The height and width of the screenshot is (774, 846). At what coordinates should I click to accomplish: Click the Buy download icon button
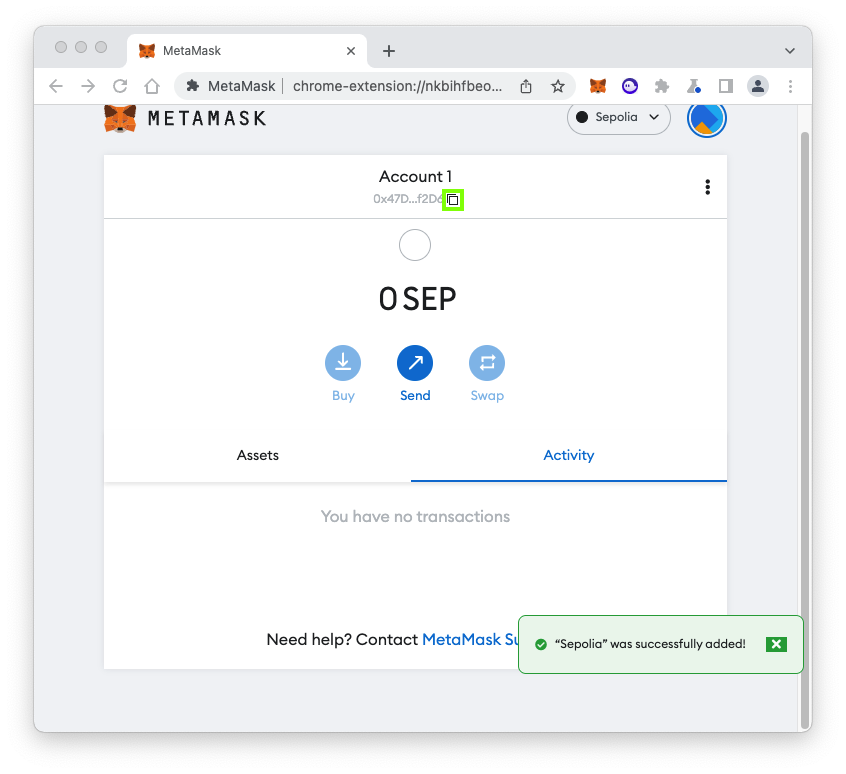(343, 362)
